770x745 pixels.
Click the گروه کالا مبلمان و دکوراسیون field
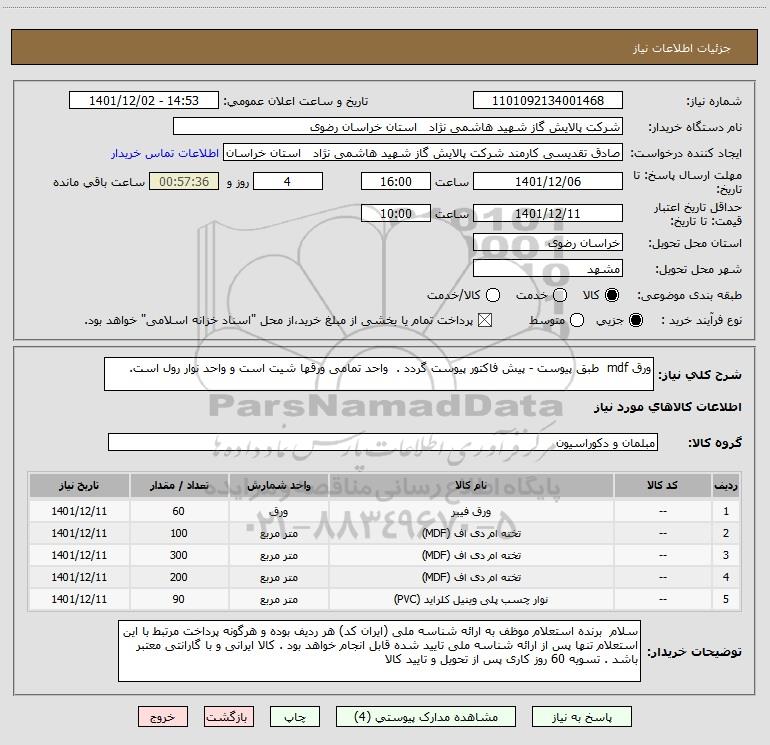pyautogui.click(x=382, y=442)
